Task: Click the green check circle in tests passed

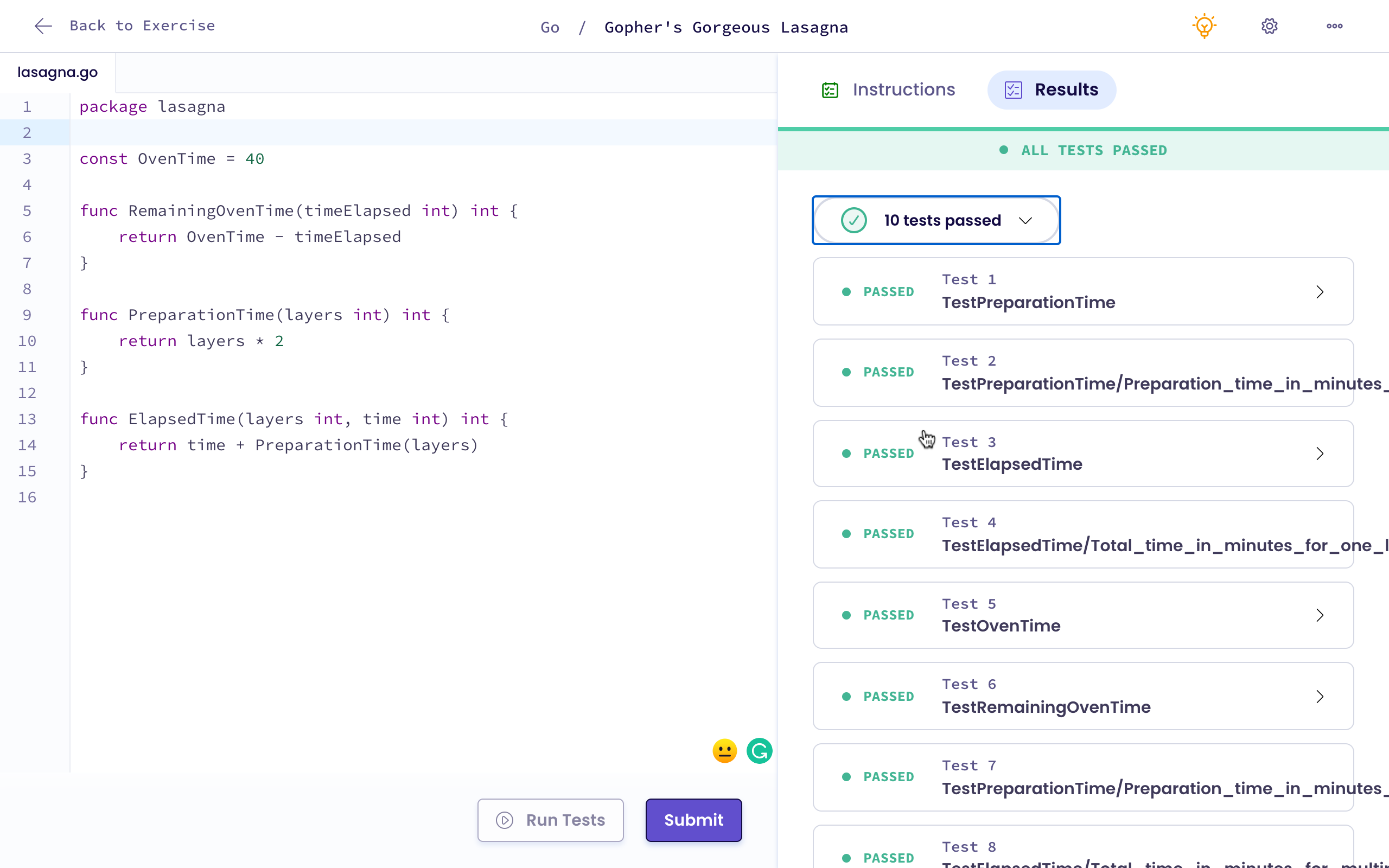Action: pyautogui.click(x=853, y=220)
